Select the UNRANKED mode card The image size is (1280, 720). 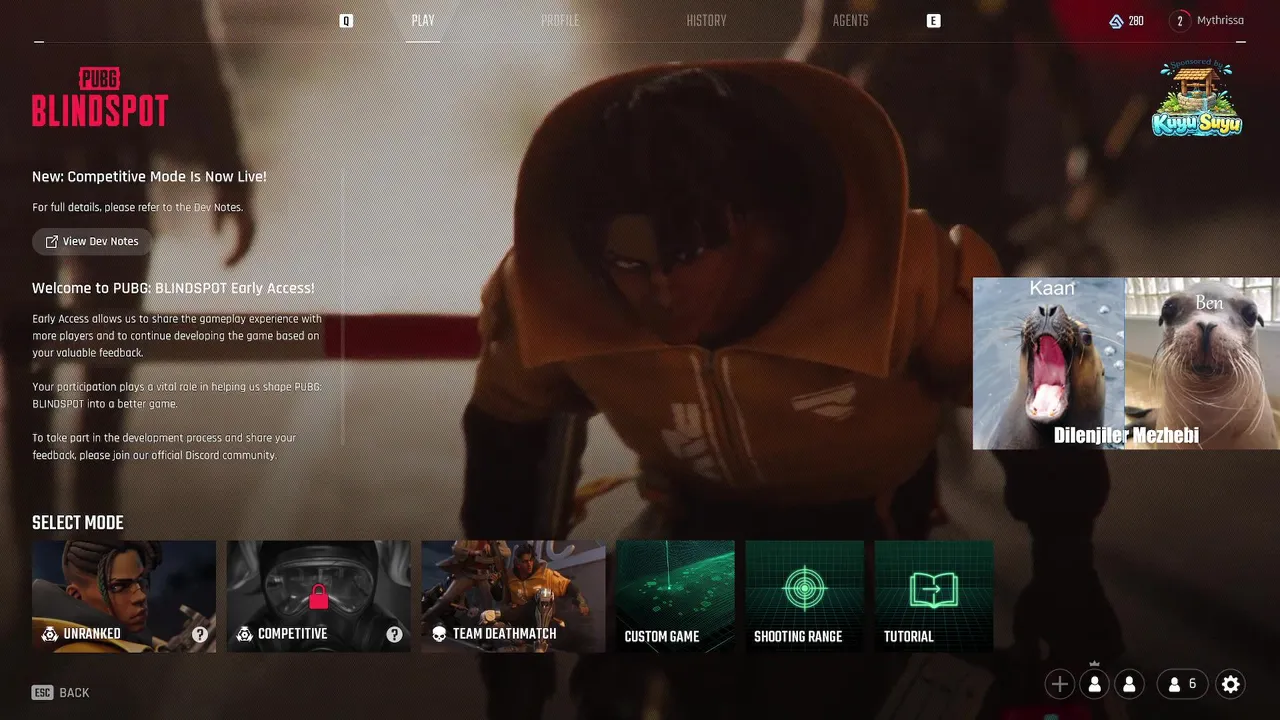point(124,596)
